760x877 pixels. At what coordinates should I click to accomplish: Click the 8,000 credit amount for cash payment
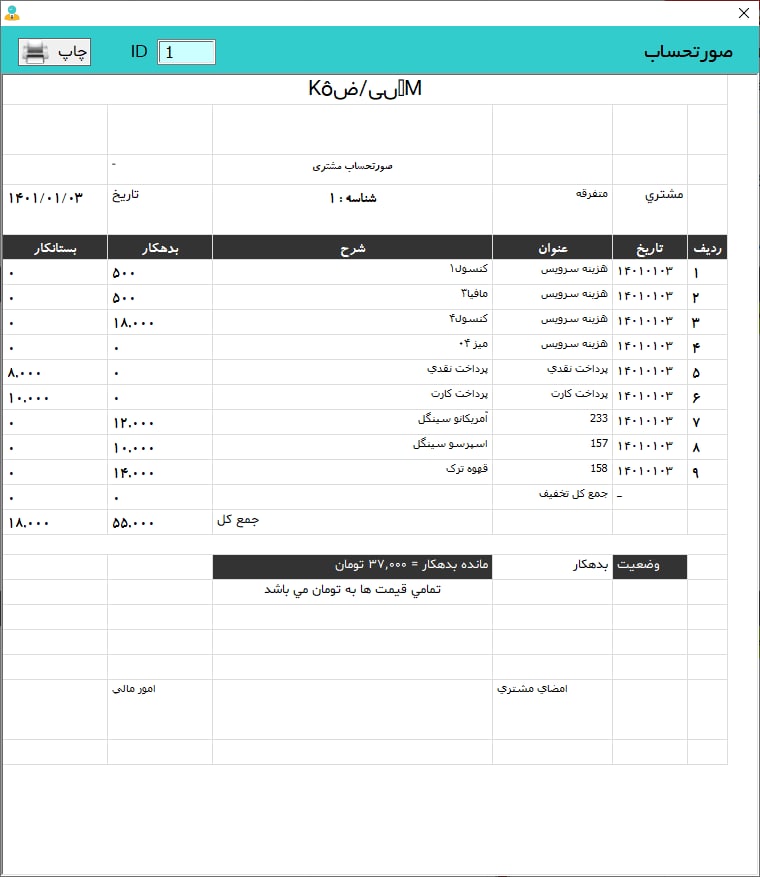pos(25,372)
